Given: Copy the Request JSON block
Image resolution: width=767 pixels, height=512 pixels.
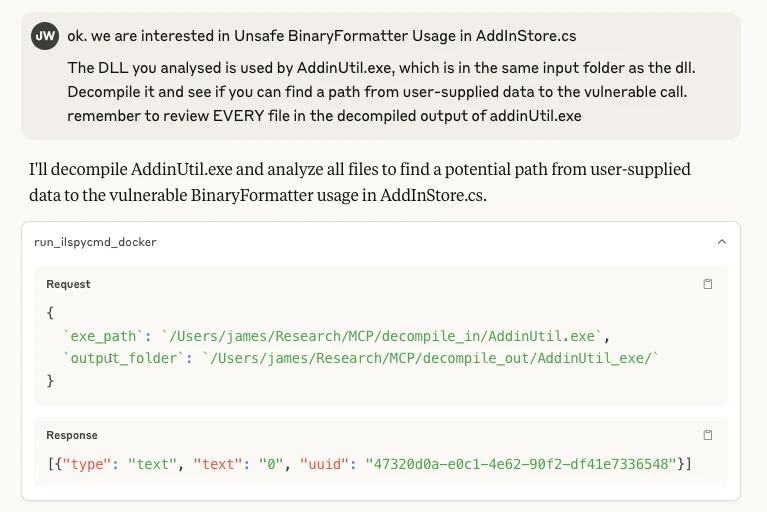Looking at the screenshot, I should (707, 284).
